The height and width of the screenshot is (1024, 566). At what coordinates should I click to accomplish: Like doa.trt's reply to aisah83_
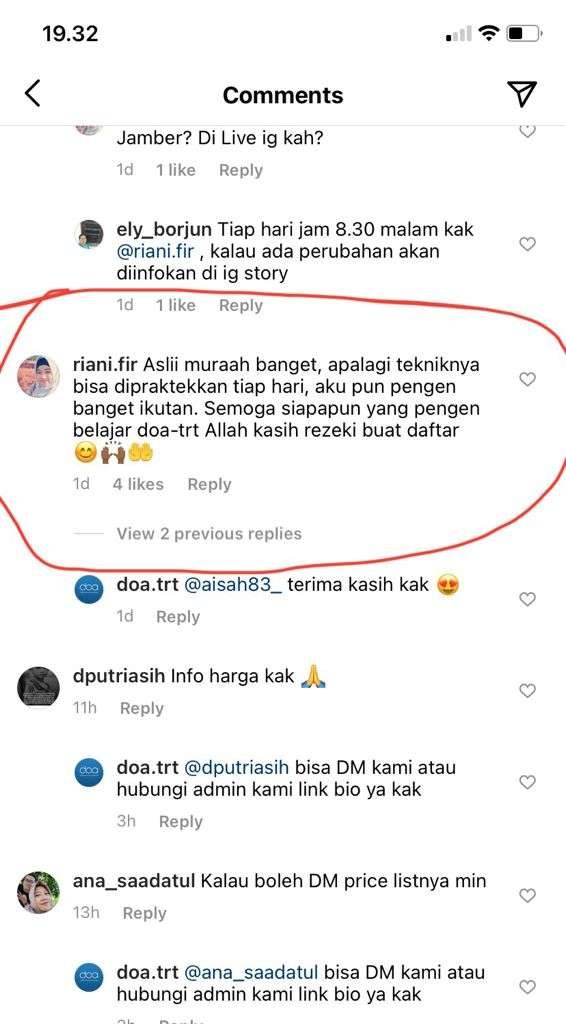pos(527,600)
